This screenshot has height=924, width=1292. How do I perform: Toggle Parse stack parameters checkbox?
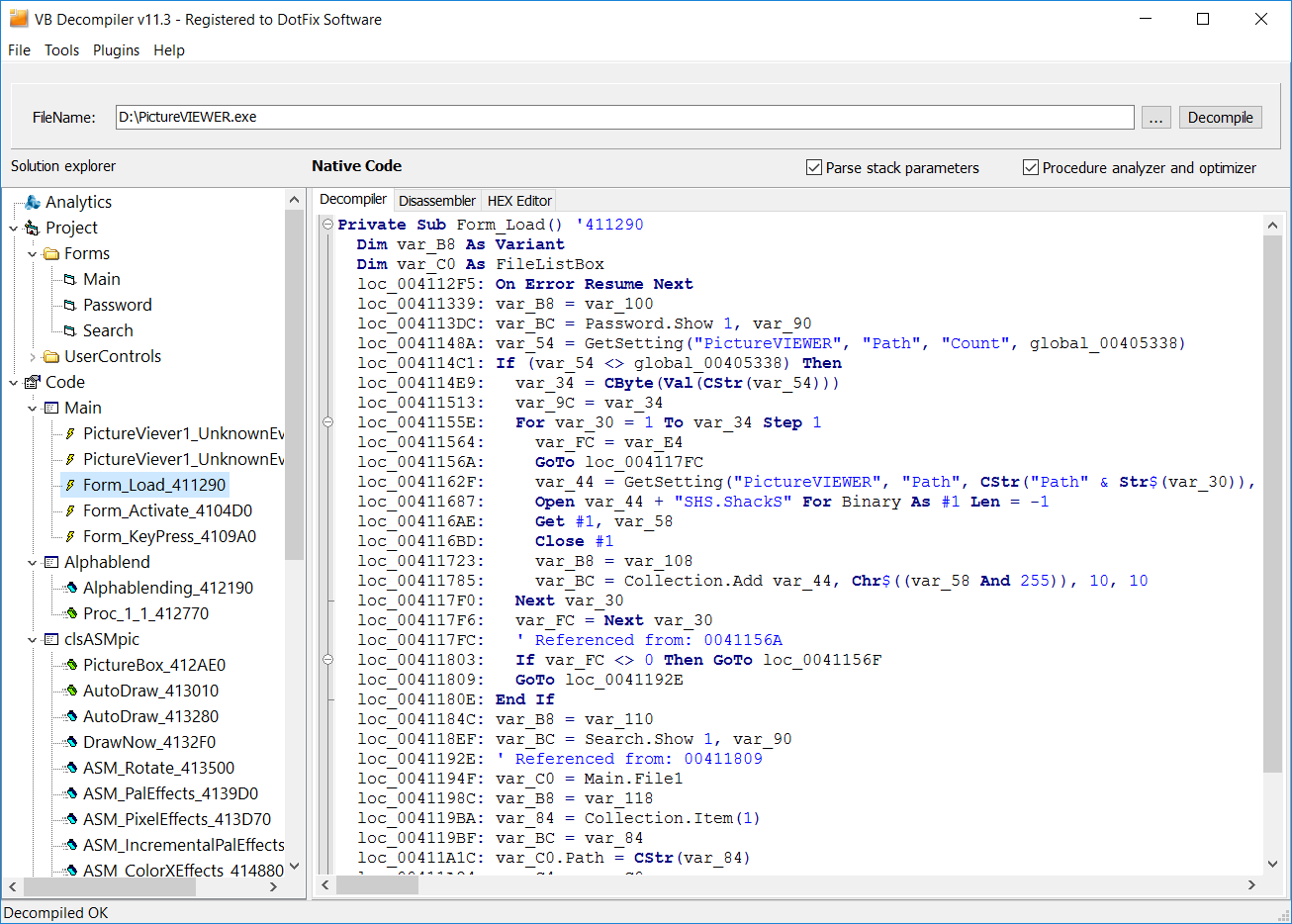click(814, 167)
